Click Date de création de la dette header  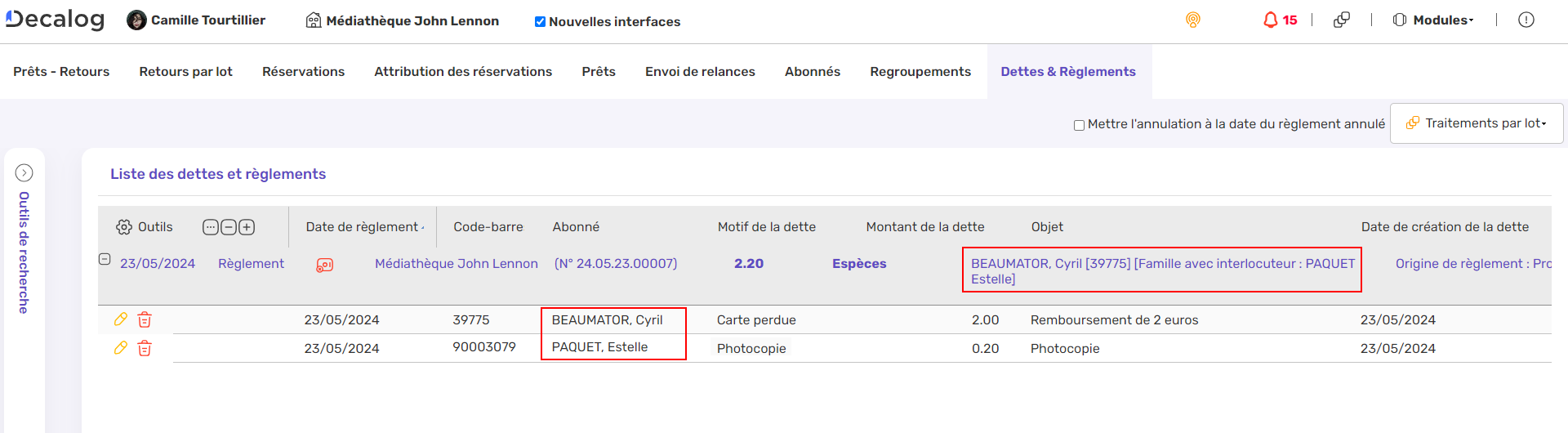click(1445, 227)
